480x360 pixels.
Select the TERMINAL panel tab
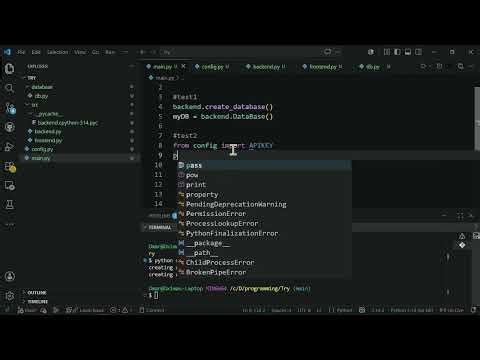pos(159,228)
